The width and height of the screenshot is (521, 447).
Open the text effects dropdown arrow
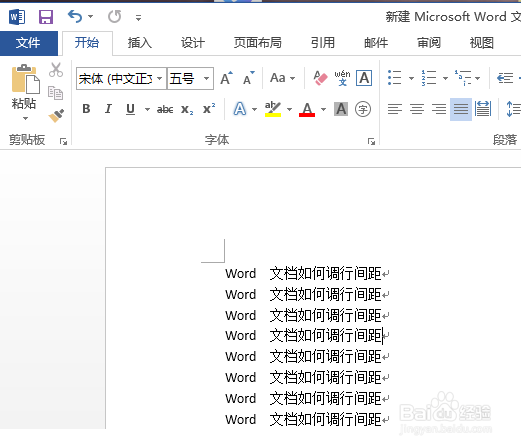(x=255, y=109)
